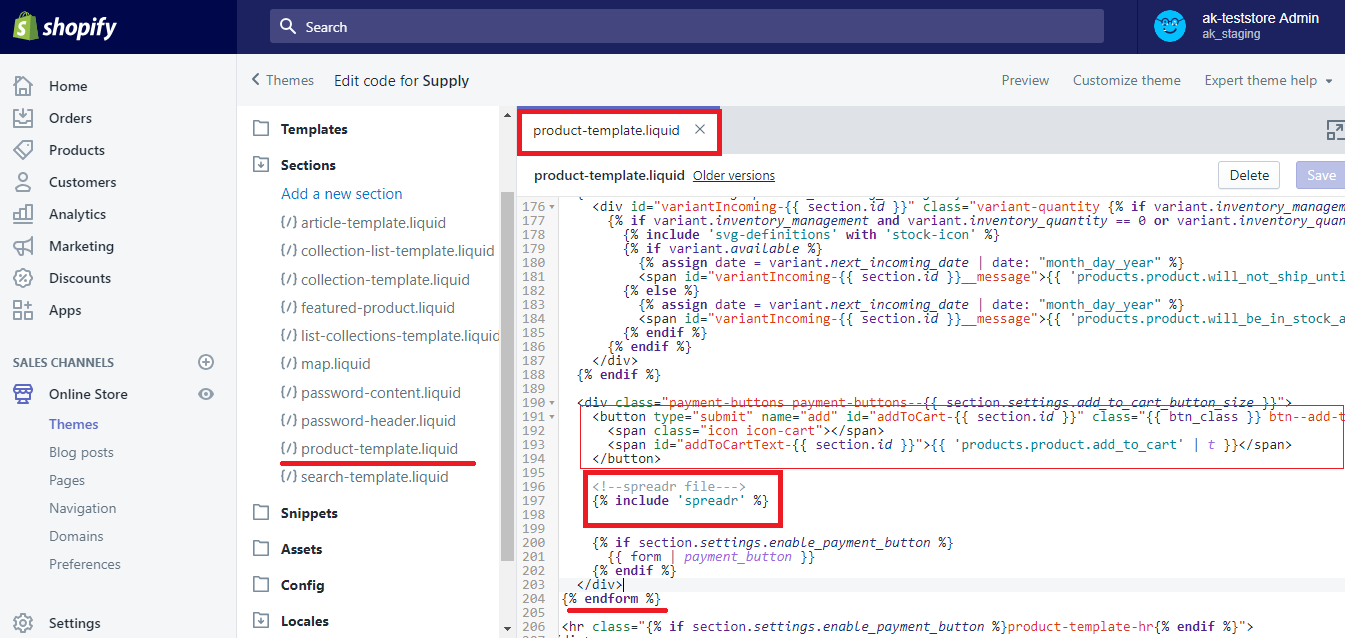This screenshot has width=1346, height=638.
Task: Open password-header.liquid file
Action: (x=368, y=421)
